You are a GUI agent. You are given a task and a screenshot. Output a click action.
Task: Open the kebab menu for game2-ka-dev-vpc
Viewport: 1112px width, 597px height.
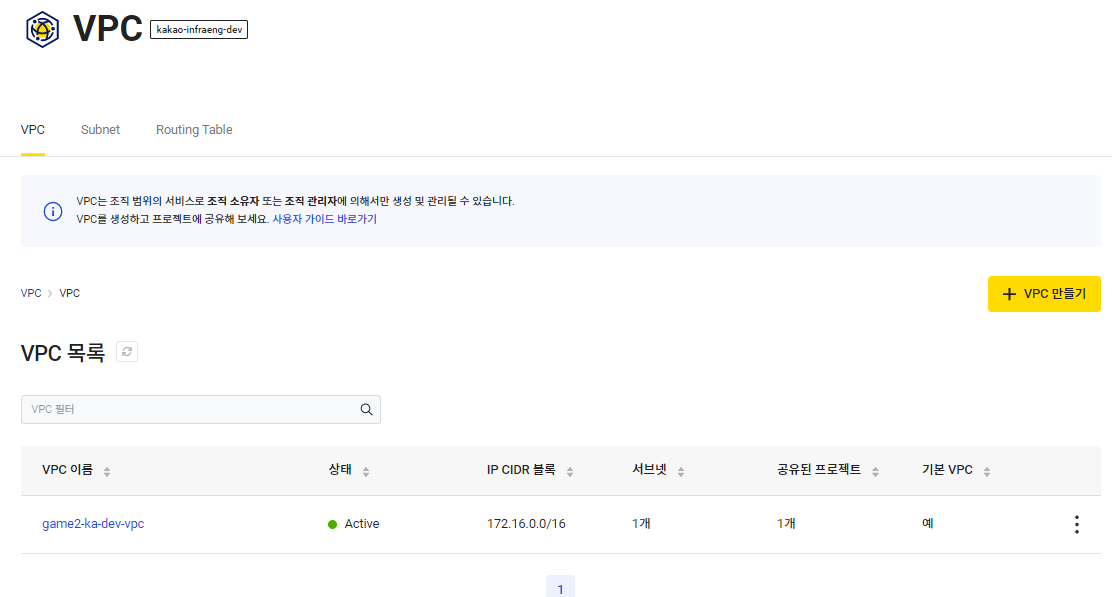1076,523
